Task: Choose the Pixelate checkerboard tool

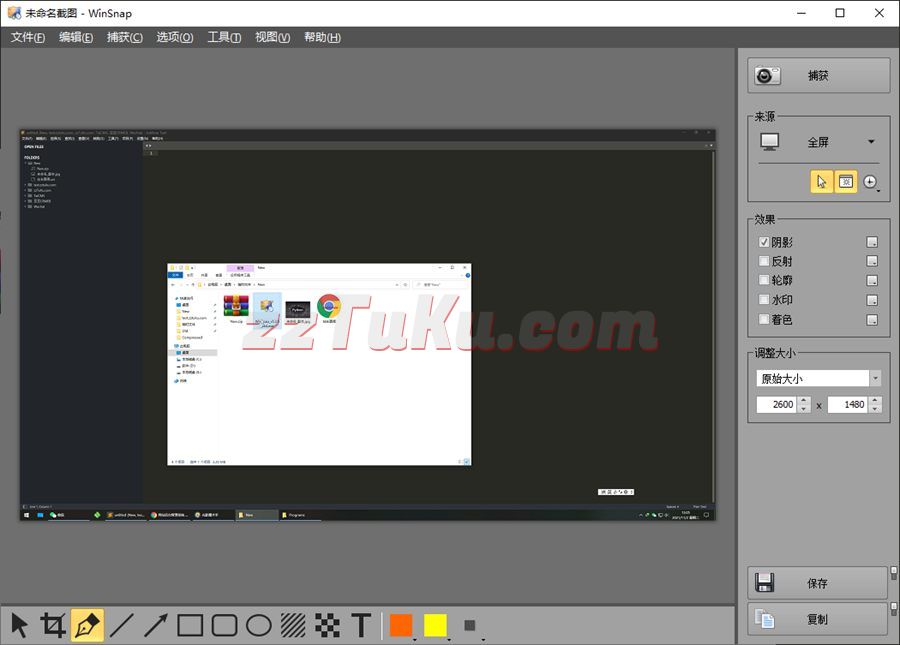Action: pos(327,626)
